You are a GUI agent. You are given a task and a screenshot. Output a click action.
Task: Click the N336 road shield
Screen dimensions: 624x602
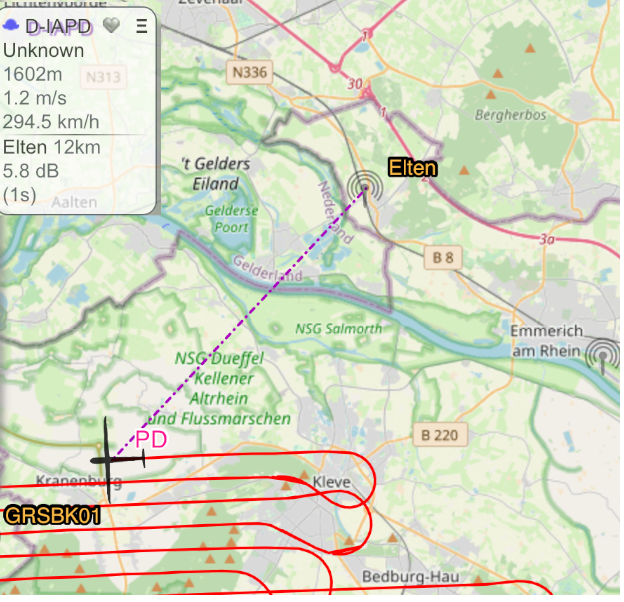click(x=250, y=72)
